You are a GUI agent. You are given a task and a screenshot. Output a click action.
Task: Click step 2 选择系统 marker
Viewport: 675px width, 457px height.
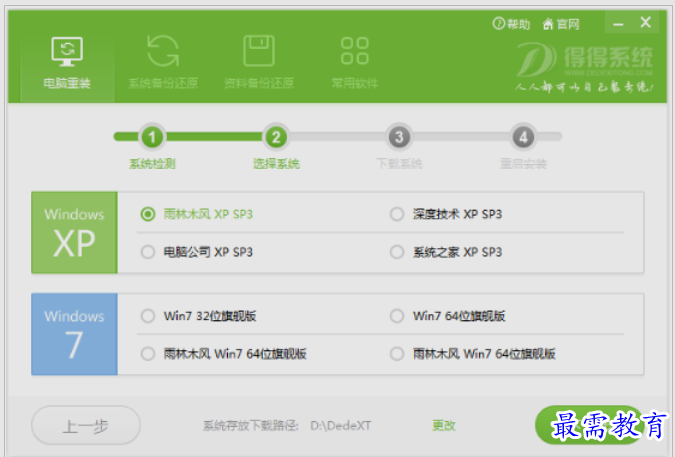(x=276, y=137)
